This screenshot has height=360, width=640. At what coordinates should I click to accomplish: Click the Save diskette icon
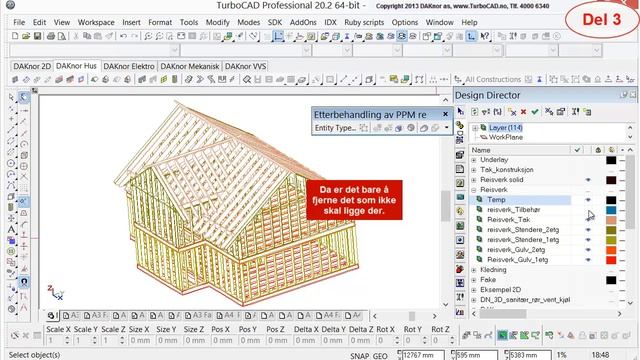point(37,36)
